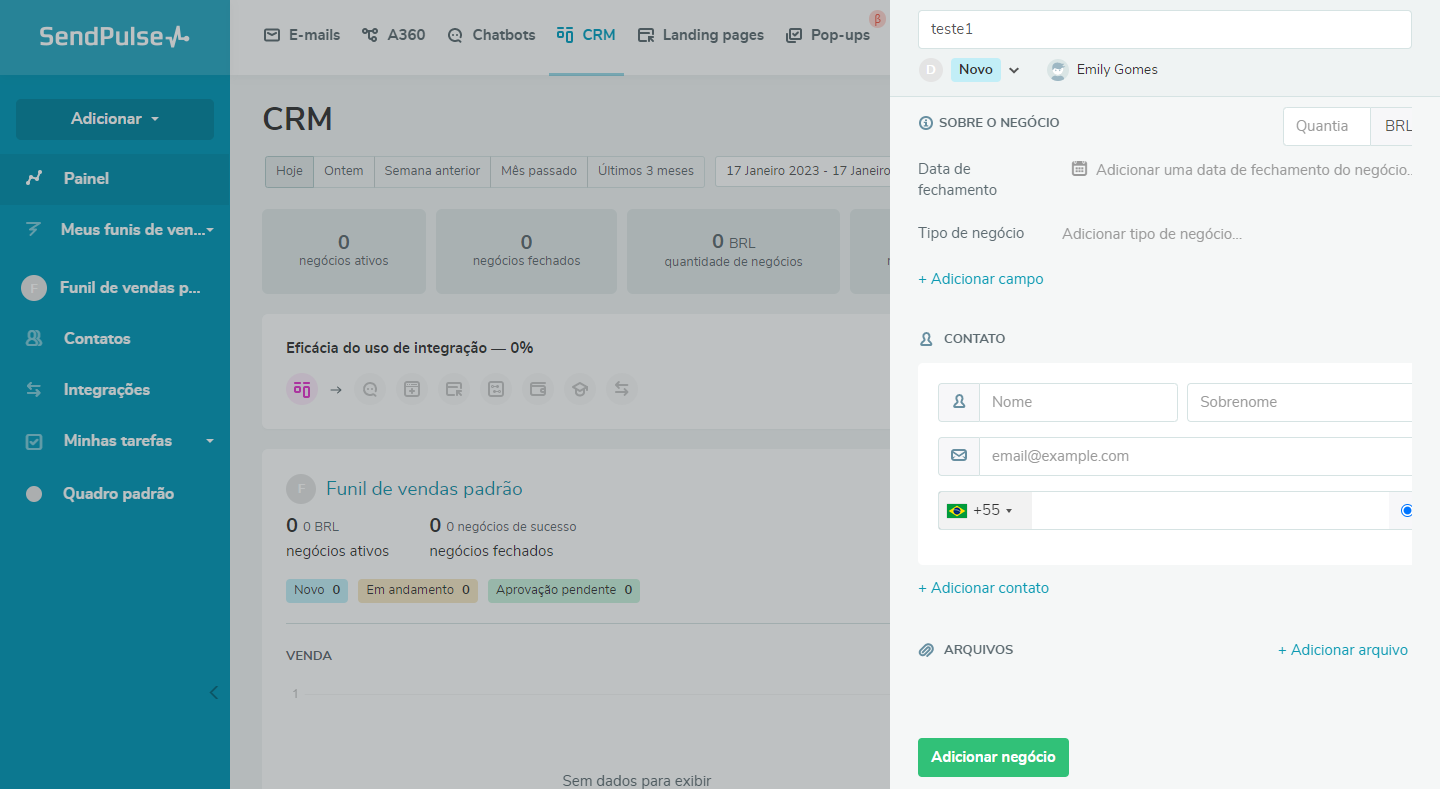Image resolution: width=1440 pixels, height=789 pixels.
Task: Open the Novo stage dropdown chevron
Action: (1014, 70)
